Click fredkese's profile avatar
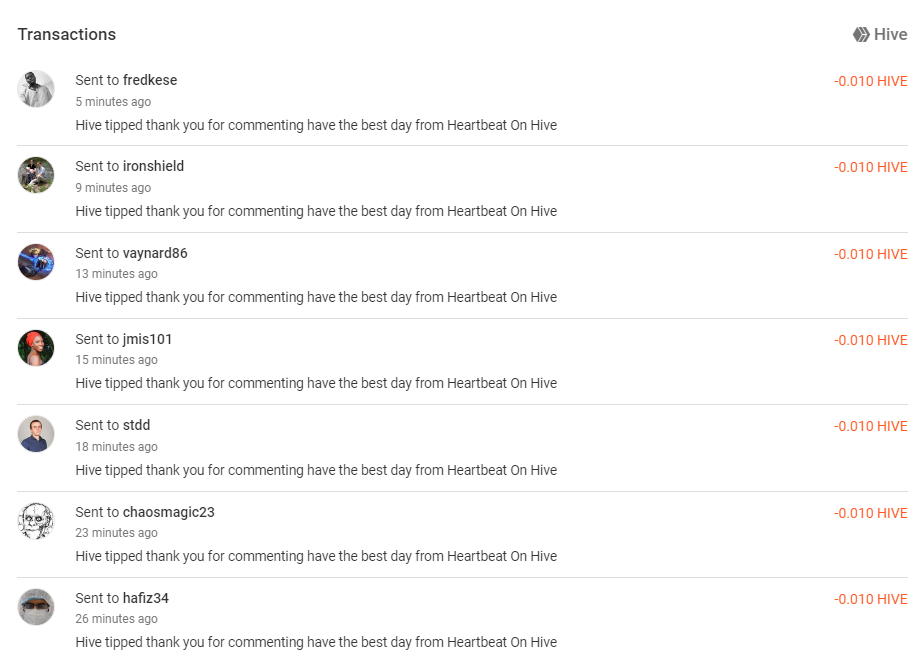 point(36,89)
